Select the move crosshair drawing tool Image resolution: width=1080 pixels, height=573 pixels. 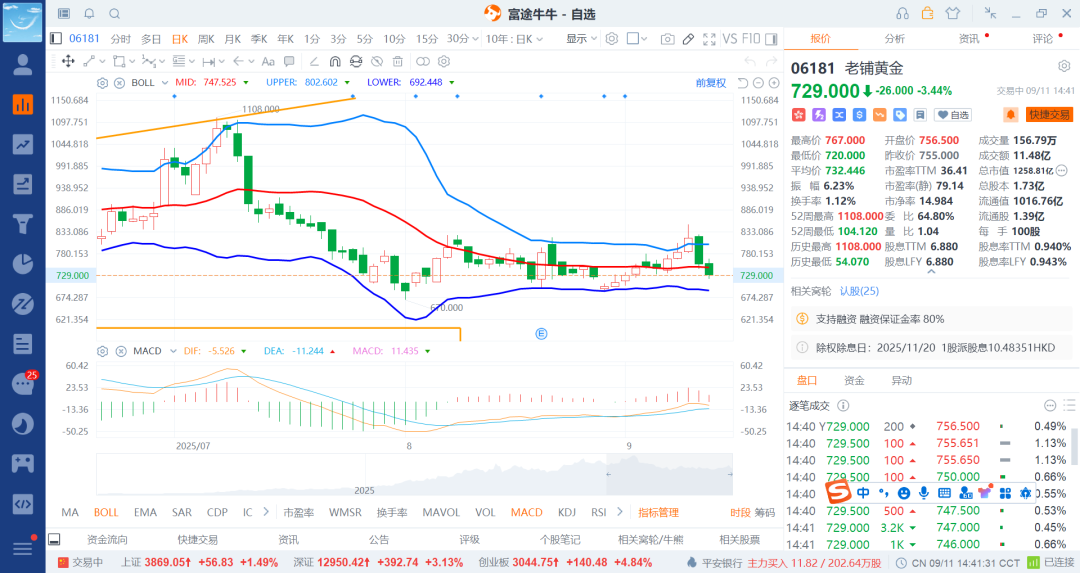pyautogui.click(x=68, y=61)
